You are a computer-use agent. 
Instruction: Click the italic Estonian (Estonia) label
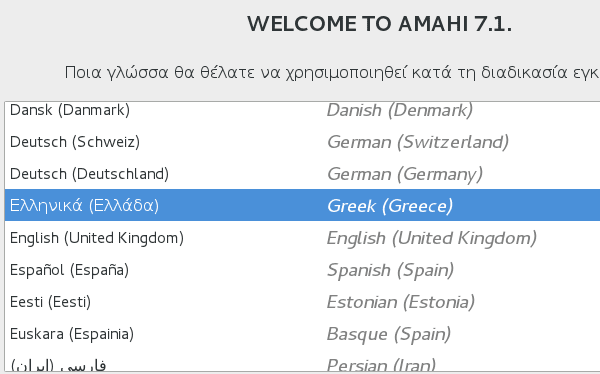click(x=401, y=302)
